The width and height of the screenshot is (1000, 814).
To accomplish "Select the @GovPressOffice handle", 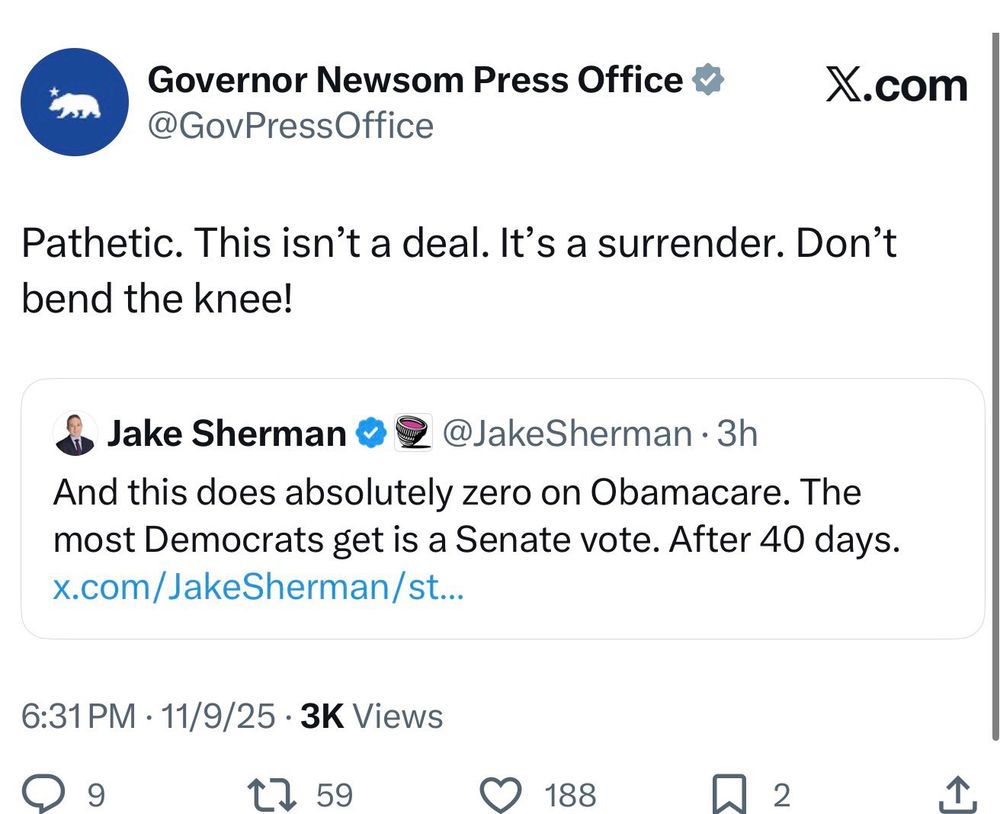I will coord(290,125).
